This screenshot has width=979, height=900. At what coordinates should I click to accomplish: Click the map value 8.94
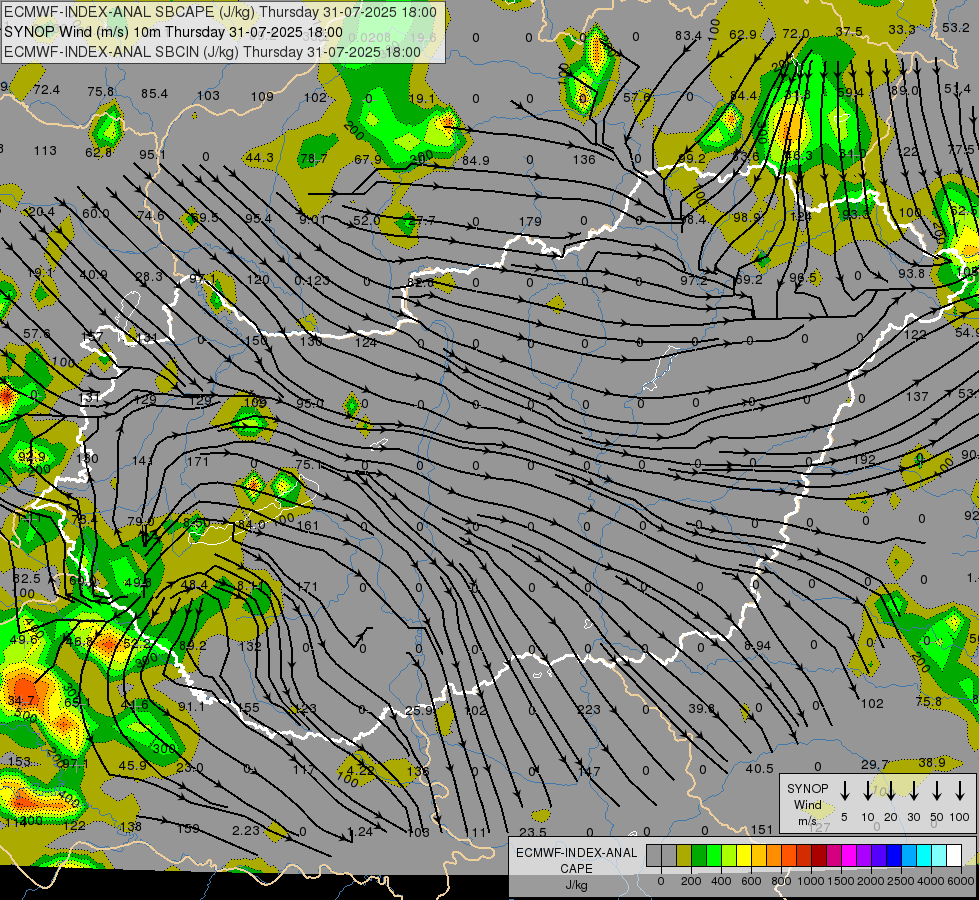point(757,645)
